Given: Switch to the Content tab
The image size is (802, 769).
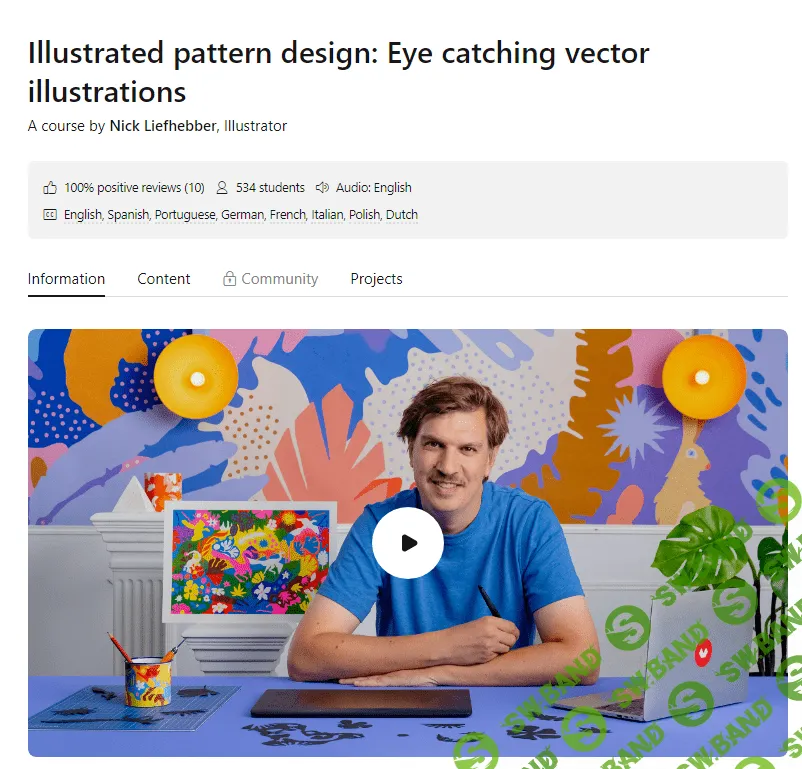Looking at the screenshot, I should pyautogui.click(x=164, y=279).
